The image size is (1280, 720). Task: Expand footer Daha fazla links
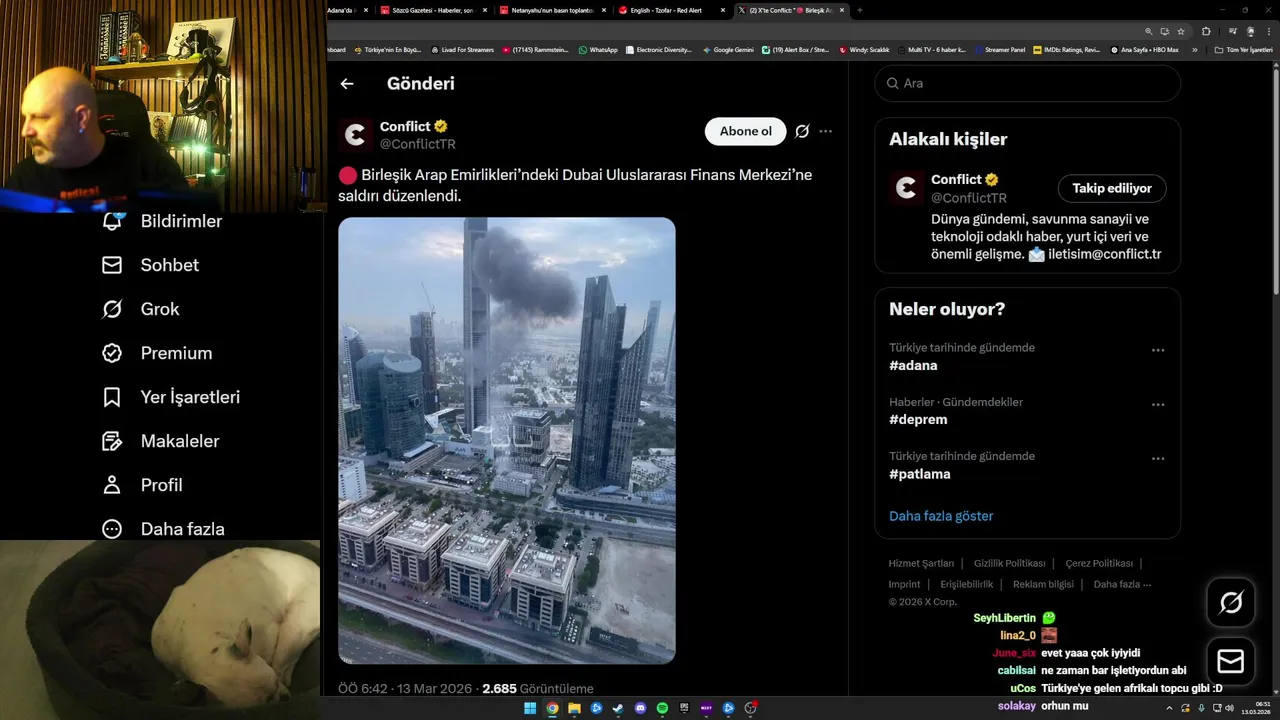pos(1122,584)
